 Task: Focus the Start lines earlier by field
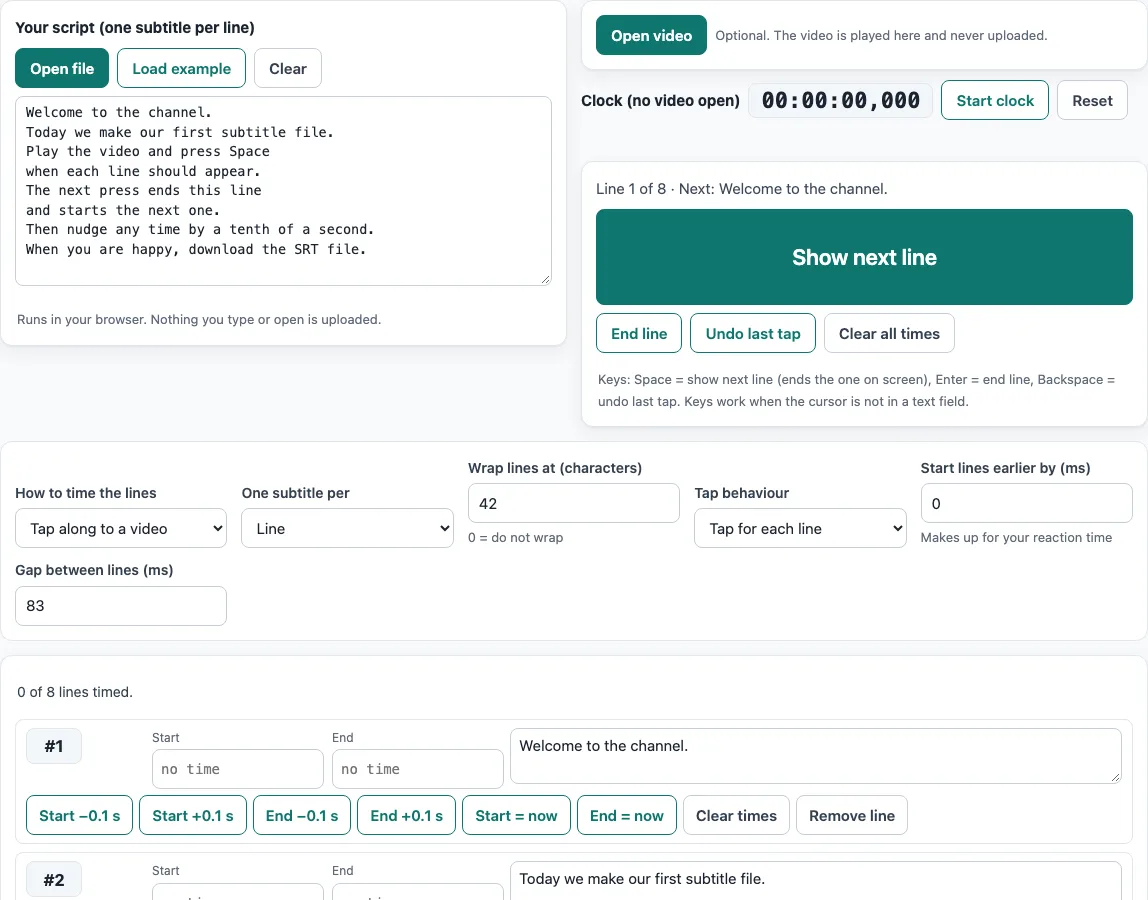1026,503
